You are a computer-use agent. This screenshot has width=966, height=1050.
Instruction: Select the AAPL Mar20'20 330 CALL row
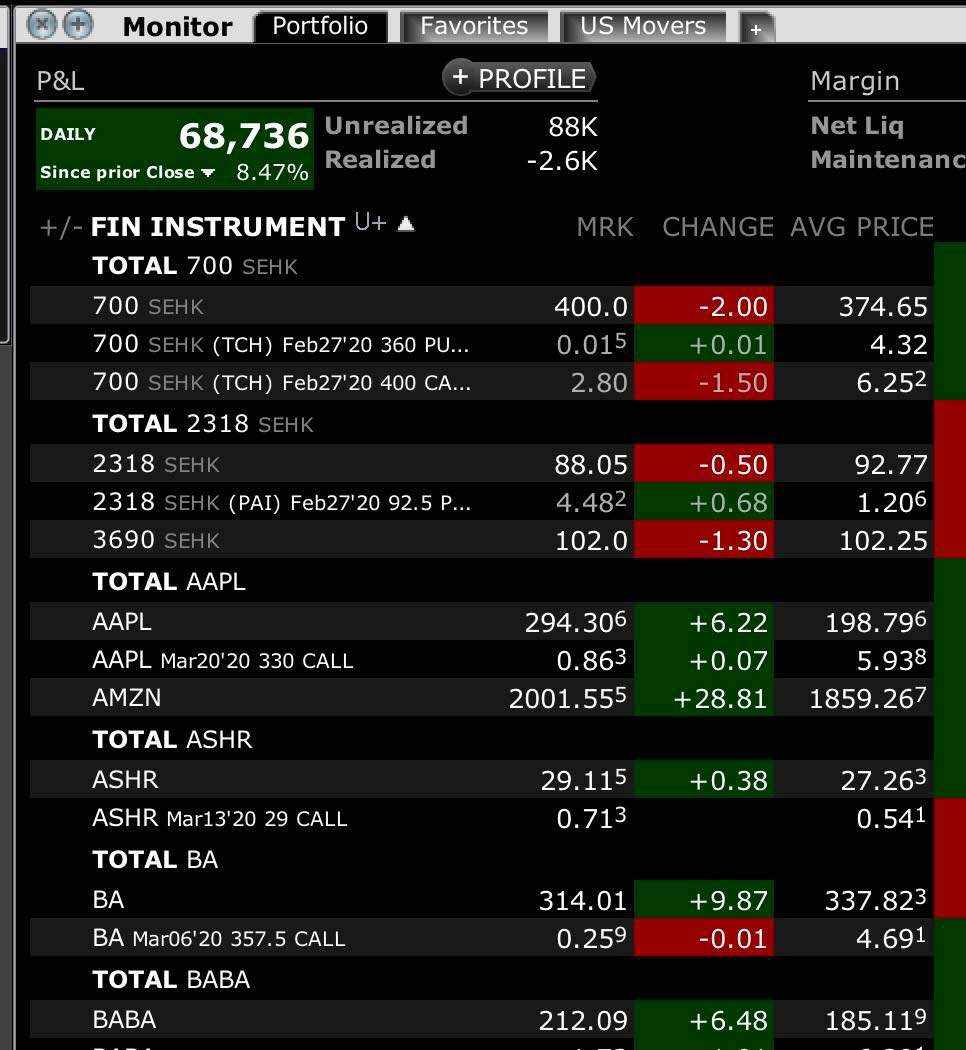[222, 660]
